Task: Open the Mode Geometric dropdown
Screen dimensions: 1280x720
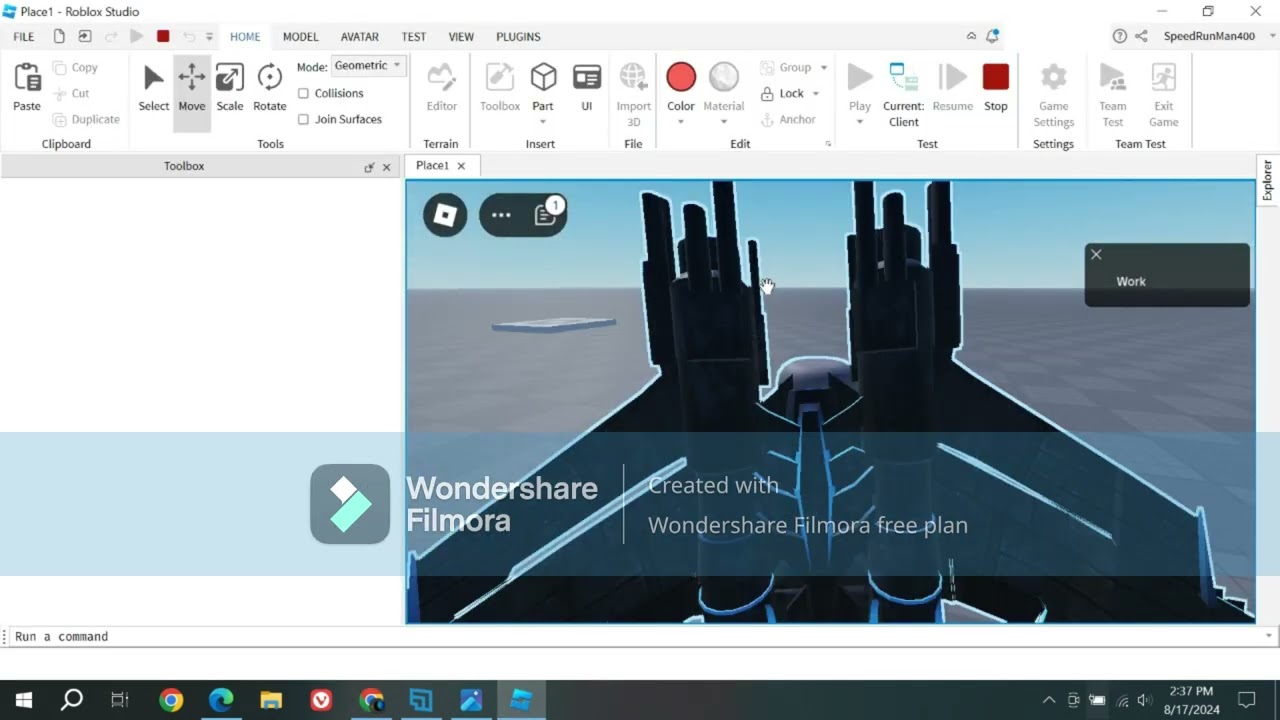Action: (x=368, y=65)
